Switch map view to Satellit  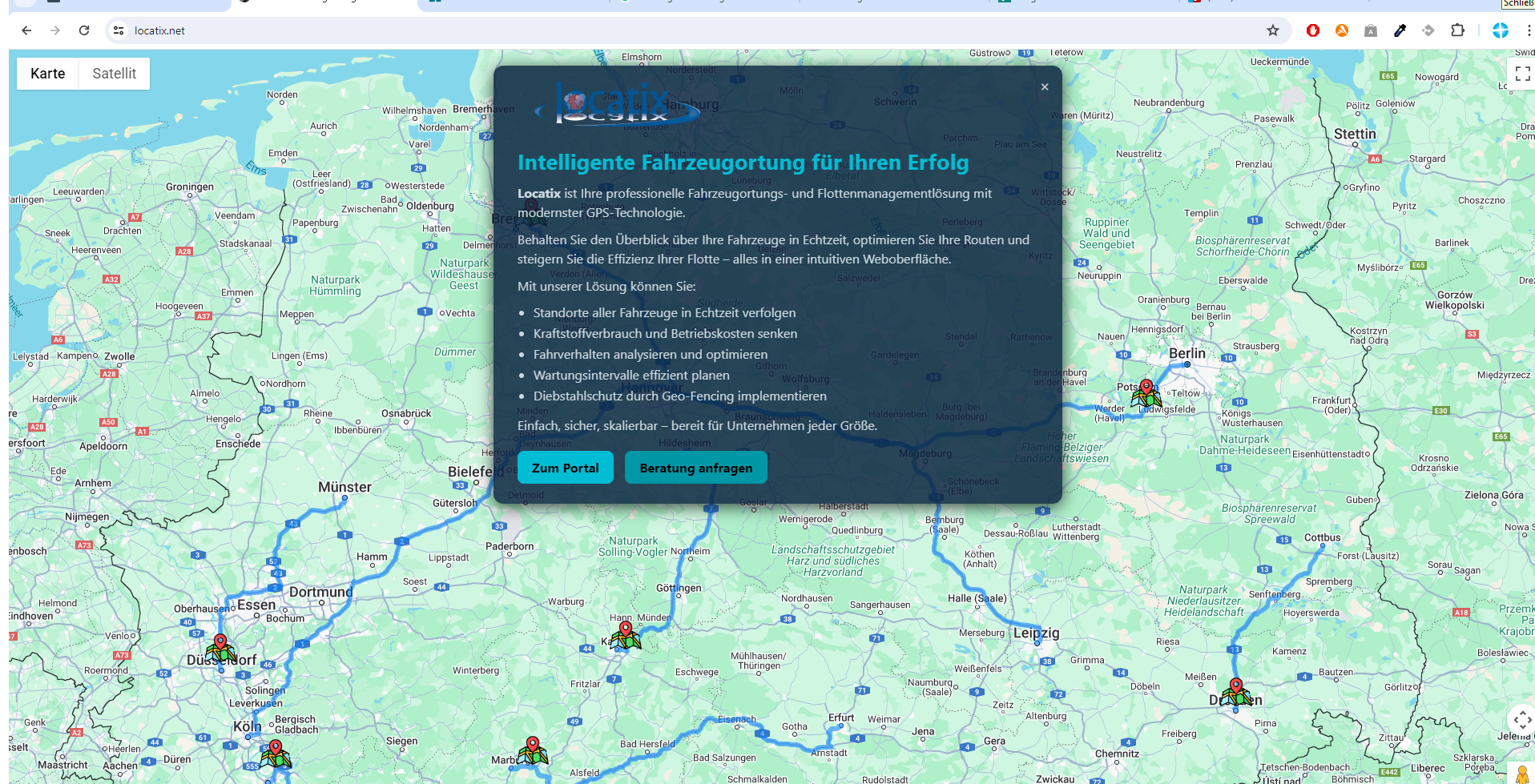pyautogui.click(x=114, y=73)
